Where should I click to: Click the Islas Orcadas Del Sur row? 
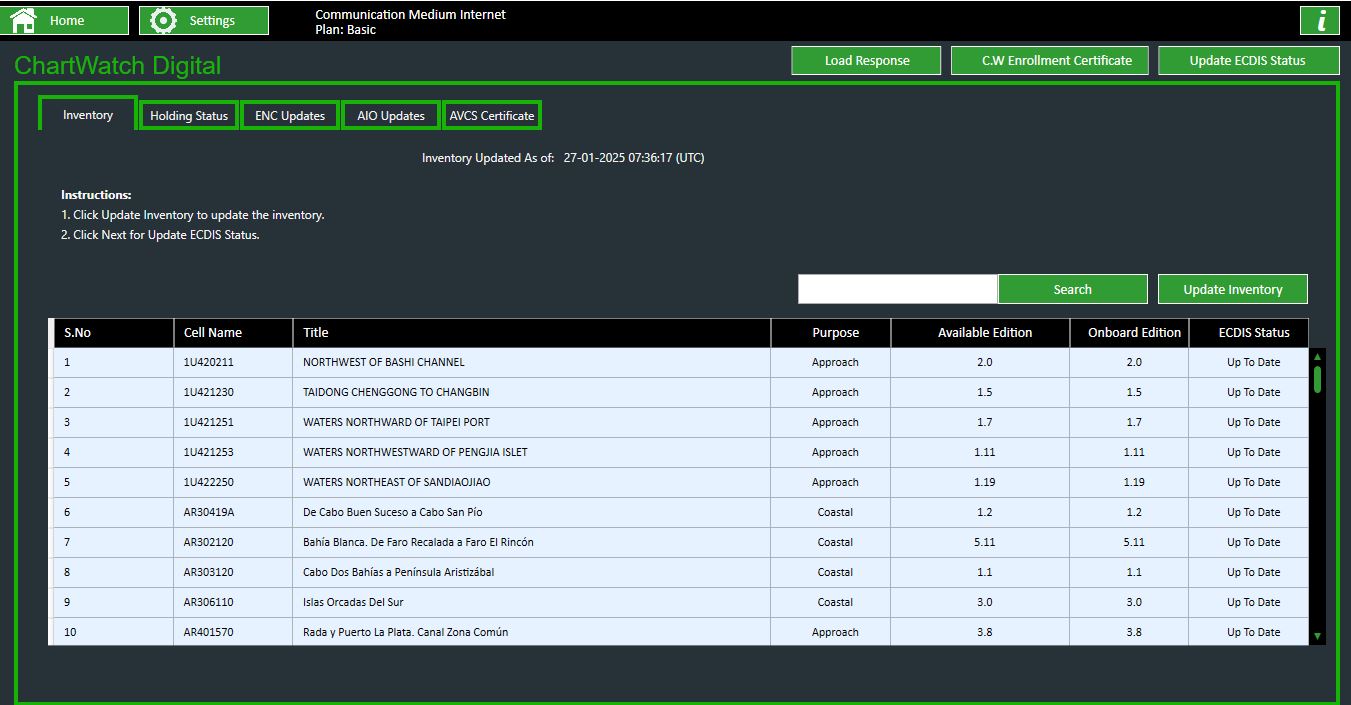click(400, 602)
